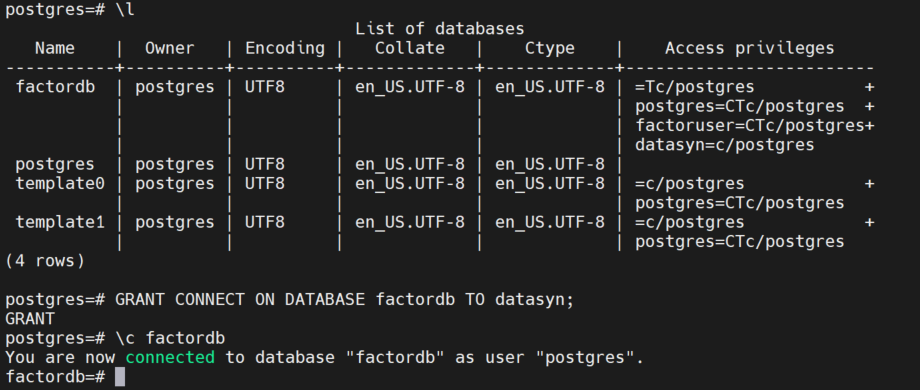Viewport: 920px width, 390px height.
Task: Click the factoruser=CTc/postgres privilege entry
Action: pos(750,126)
